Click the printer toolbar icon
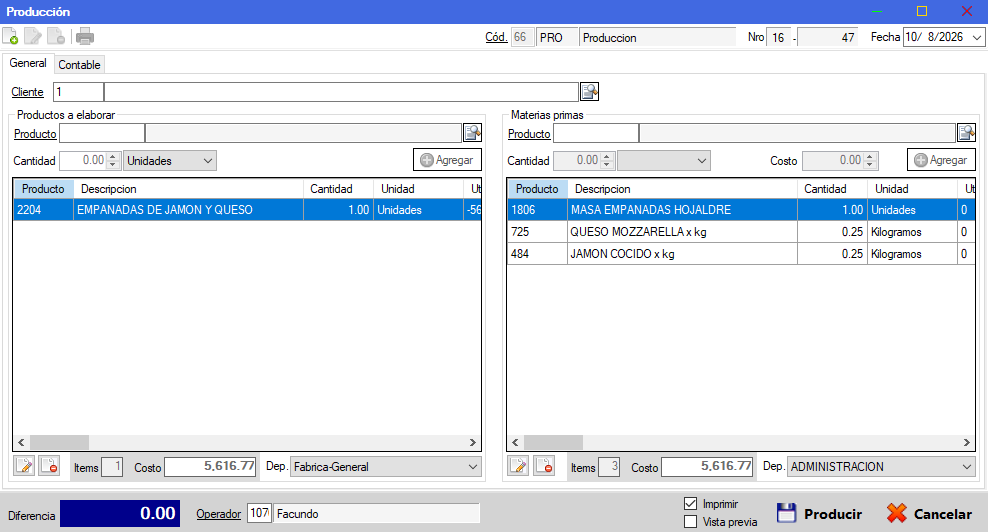 coord(85,37)
